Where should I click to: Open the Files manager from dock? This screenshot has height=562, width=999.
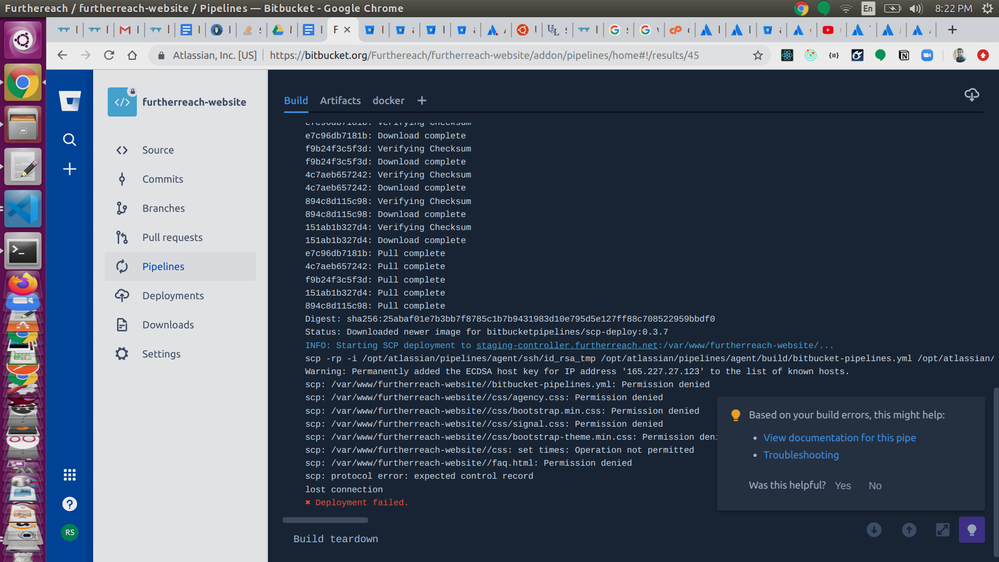pyautogui.click(x=23, y=125)
